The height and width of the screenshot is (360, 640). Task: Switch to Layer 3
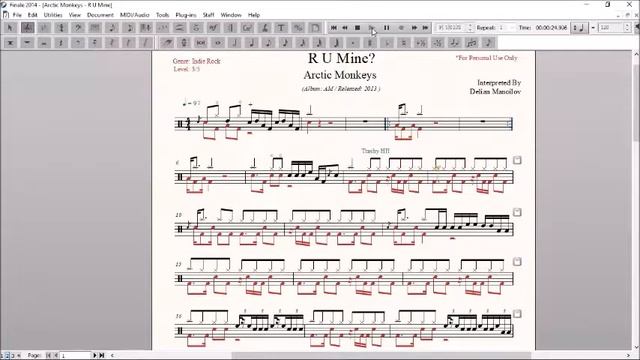pos(13,356)
